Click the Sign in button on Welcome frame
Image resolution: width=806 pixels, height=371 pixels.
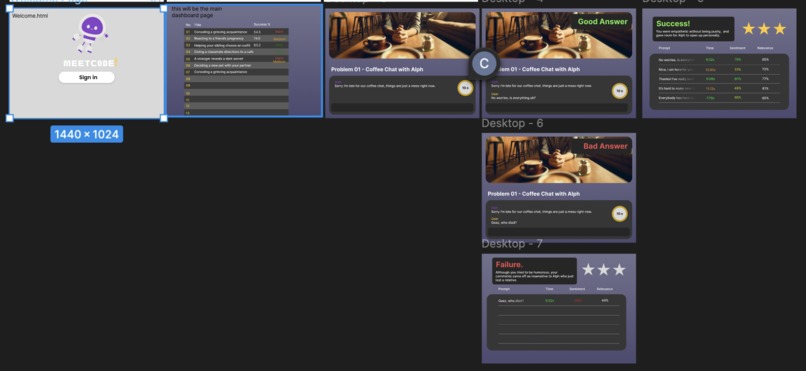86,77
